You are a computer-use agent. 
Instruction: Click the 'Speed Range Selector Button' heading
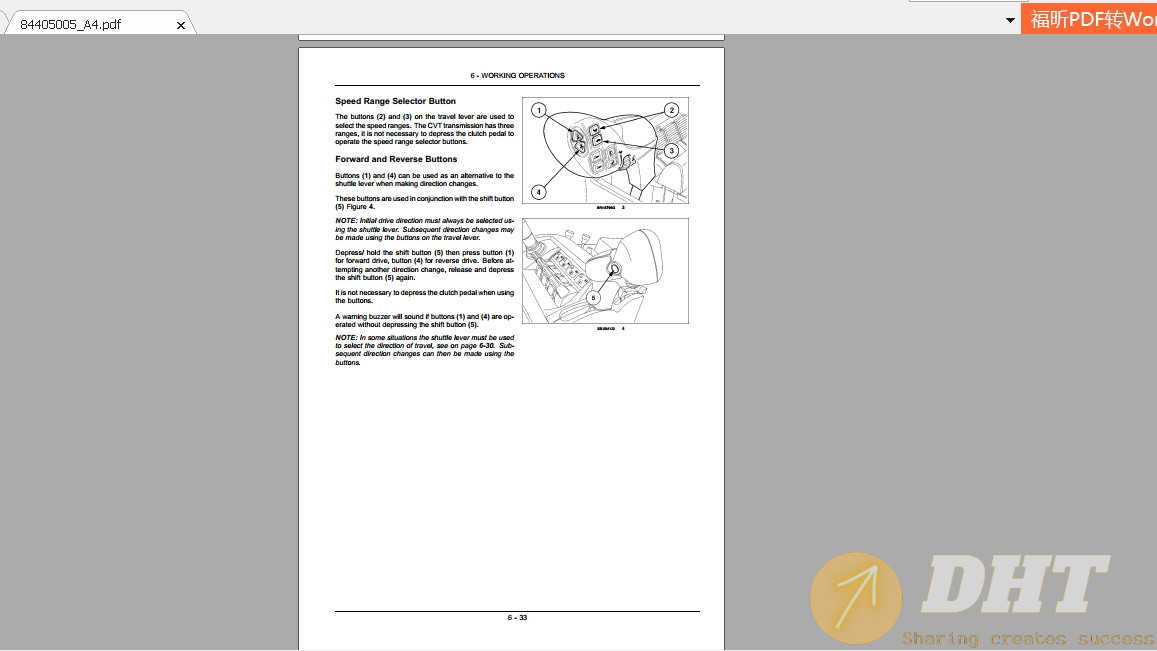click(x=396, y=101)
